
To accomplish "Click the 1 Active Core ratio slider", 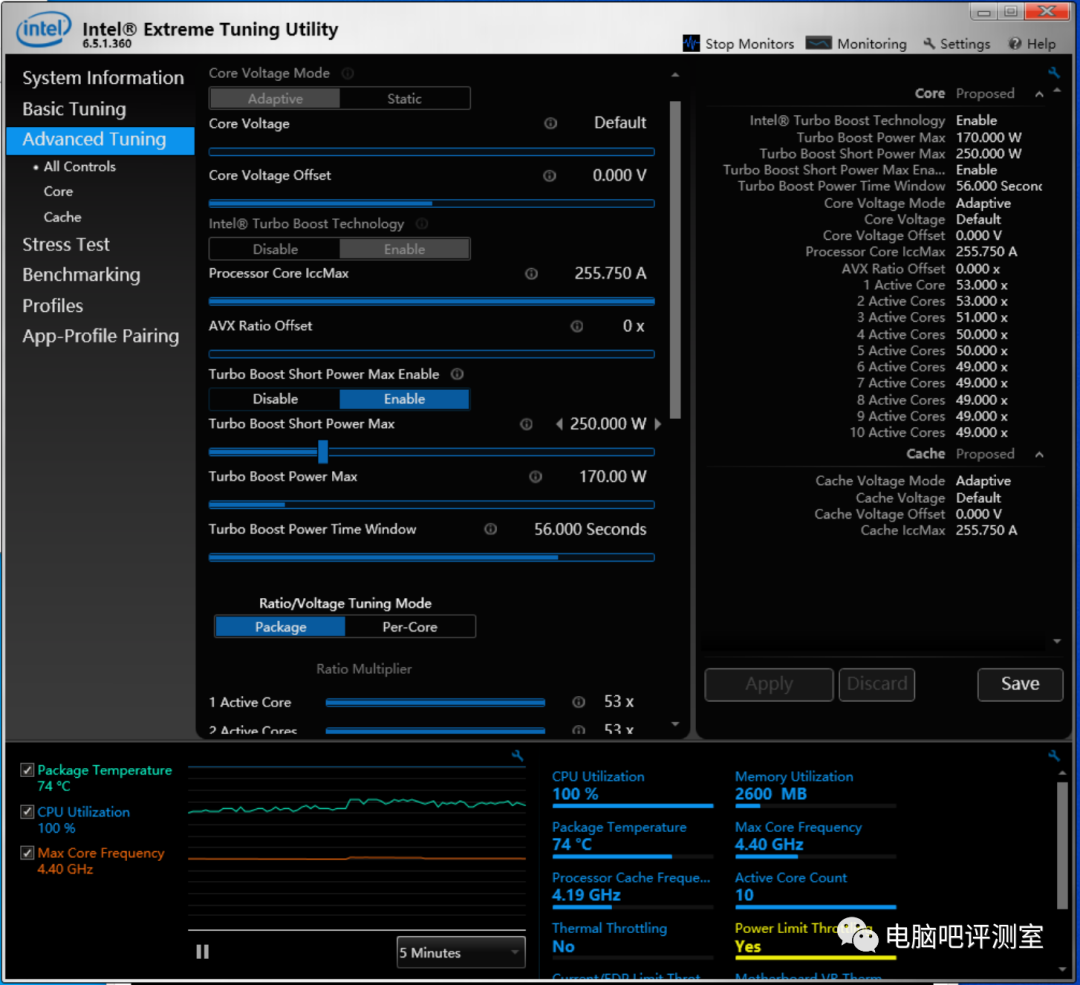I will tap(435, 703).
